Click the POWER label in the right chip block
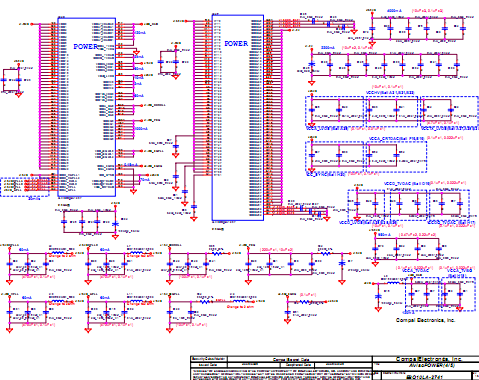 [236, 43]
